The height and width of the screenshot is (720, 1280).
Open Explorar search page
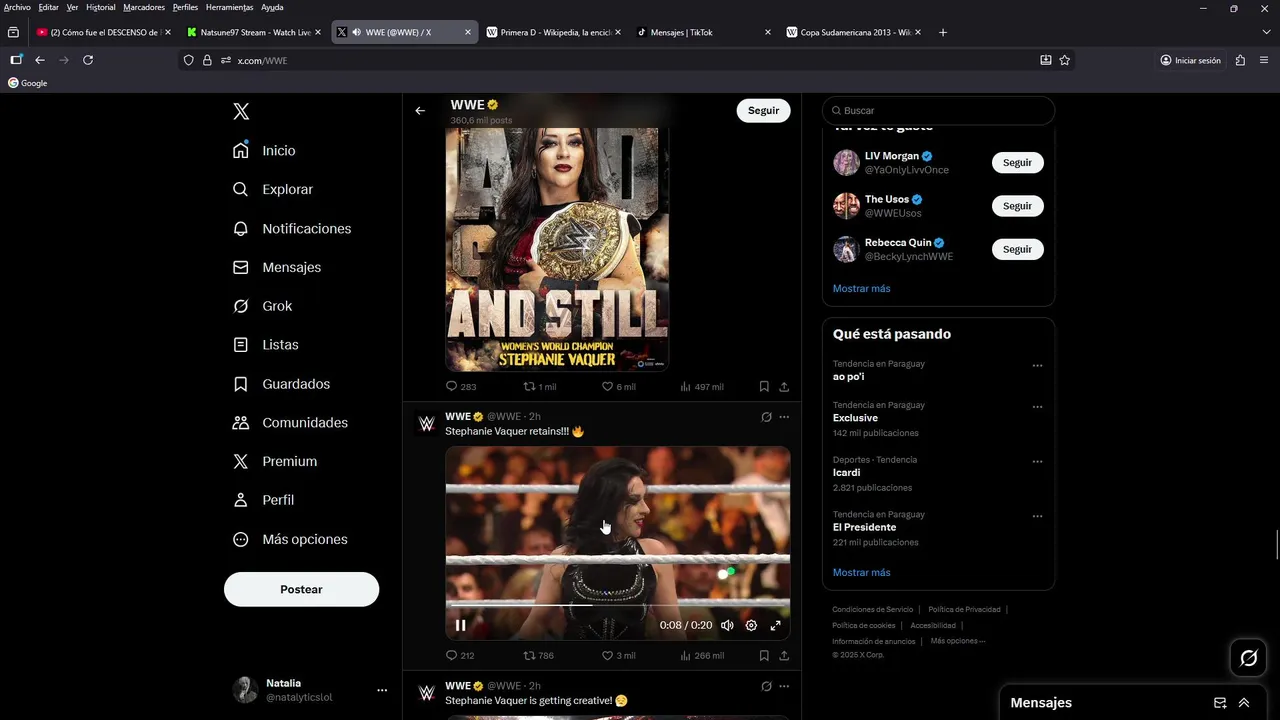pos(273,189)
